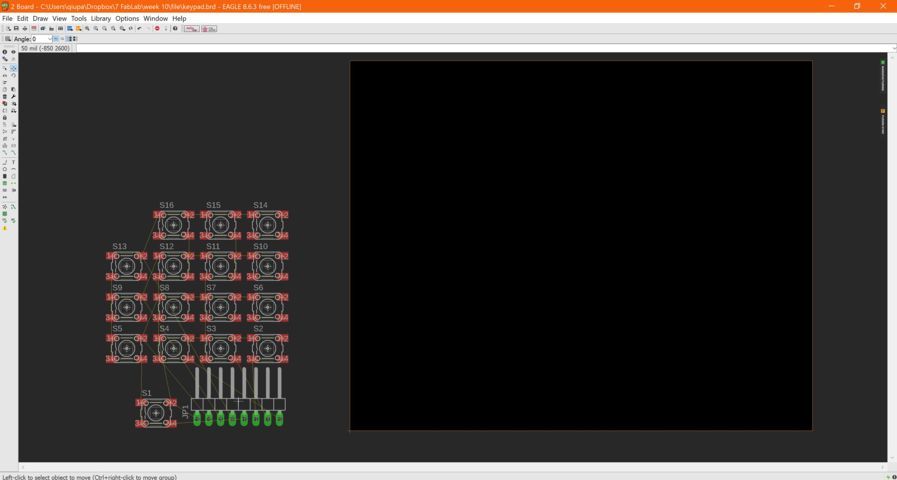Click the rightmost green JP1 pad

(x=279, y=419)
